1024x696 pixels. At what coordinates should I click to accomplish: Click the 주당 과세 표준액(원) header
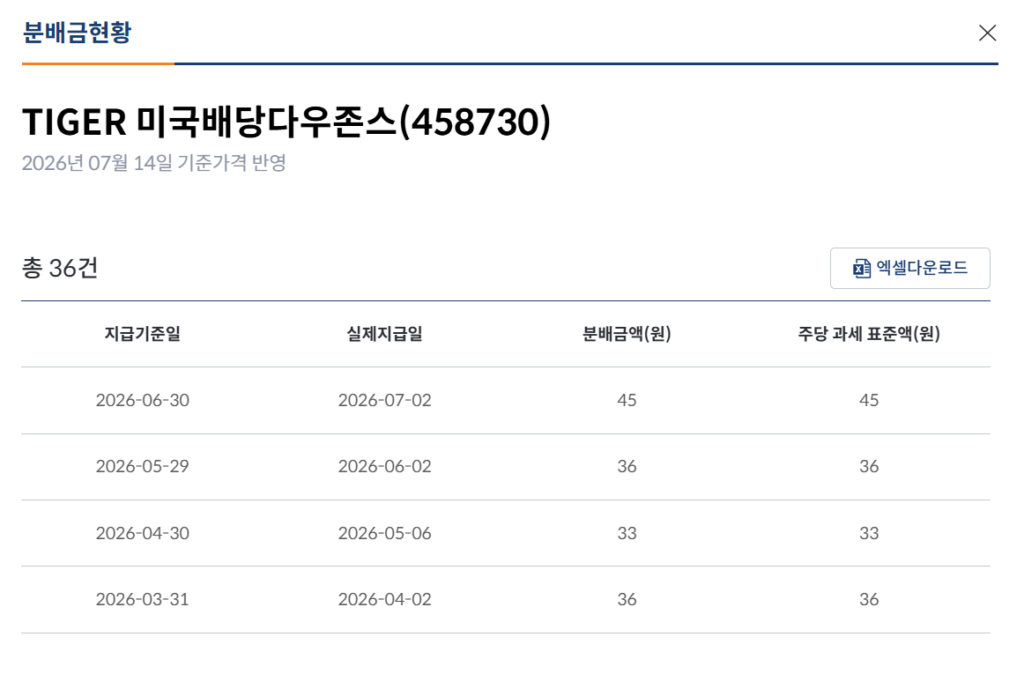tap(869, 334)
